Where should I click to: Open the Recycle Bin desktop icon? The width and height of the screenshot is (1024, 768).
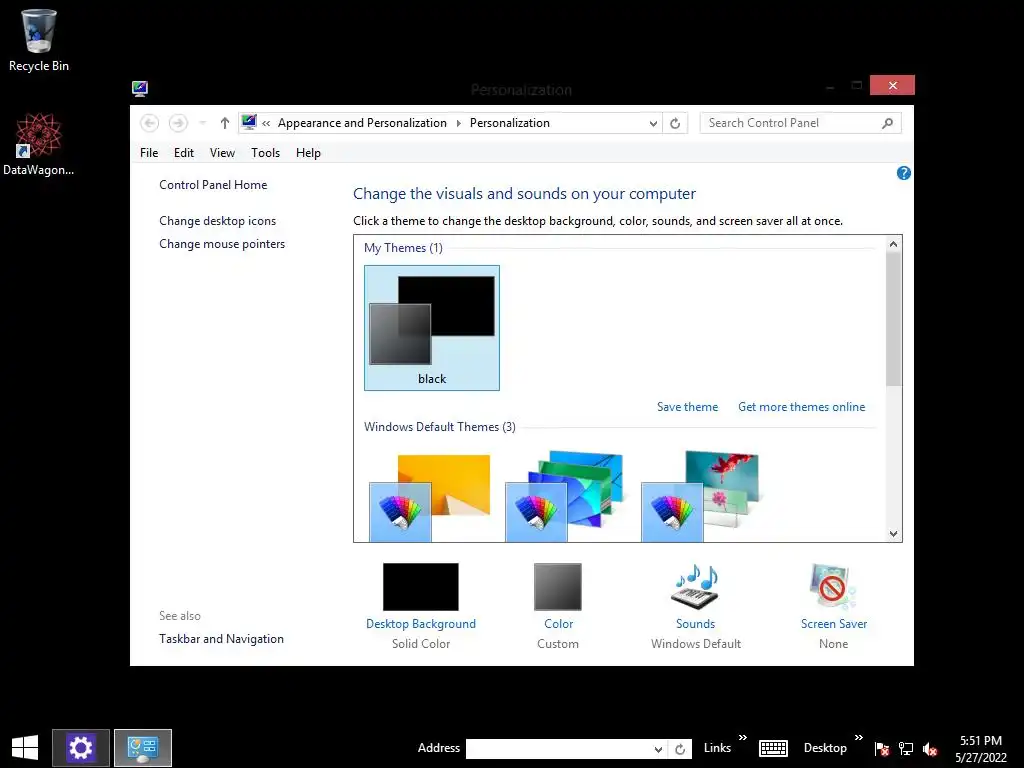tap(39, 40)
